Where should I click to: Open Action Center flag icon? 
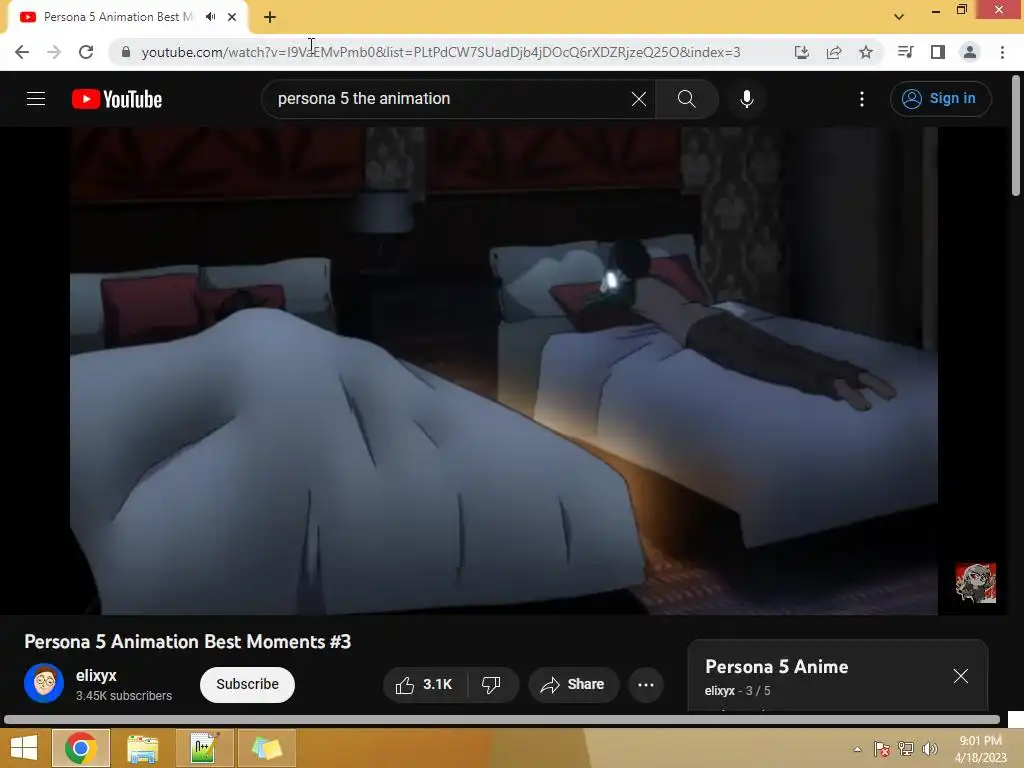coord(882,749)
